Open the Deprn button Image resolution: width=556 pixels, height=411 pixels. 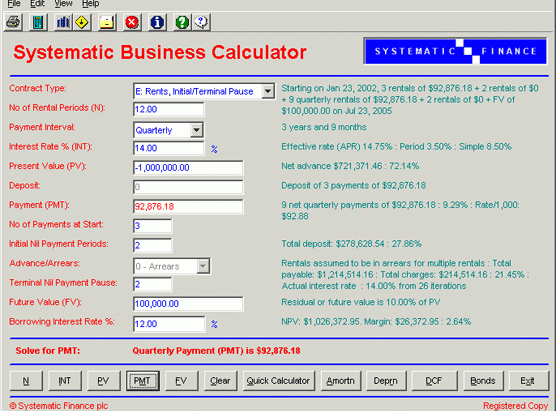(x=386, y=381)
